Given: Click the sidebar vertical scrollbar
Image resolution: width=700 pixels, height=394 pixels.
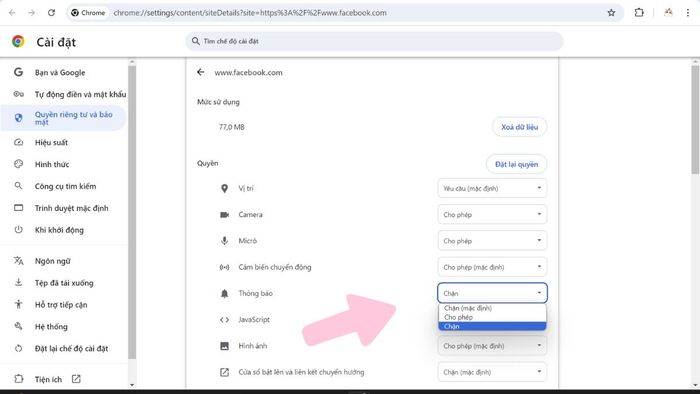Looking at the screenshot, I should point(132,212).
